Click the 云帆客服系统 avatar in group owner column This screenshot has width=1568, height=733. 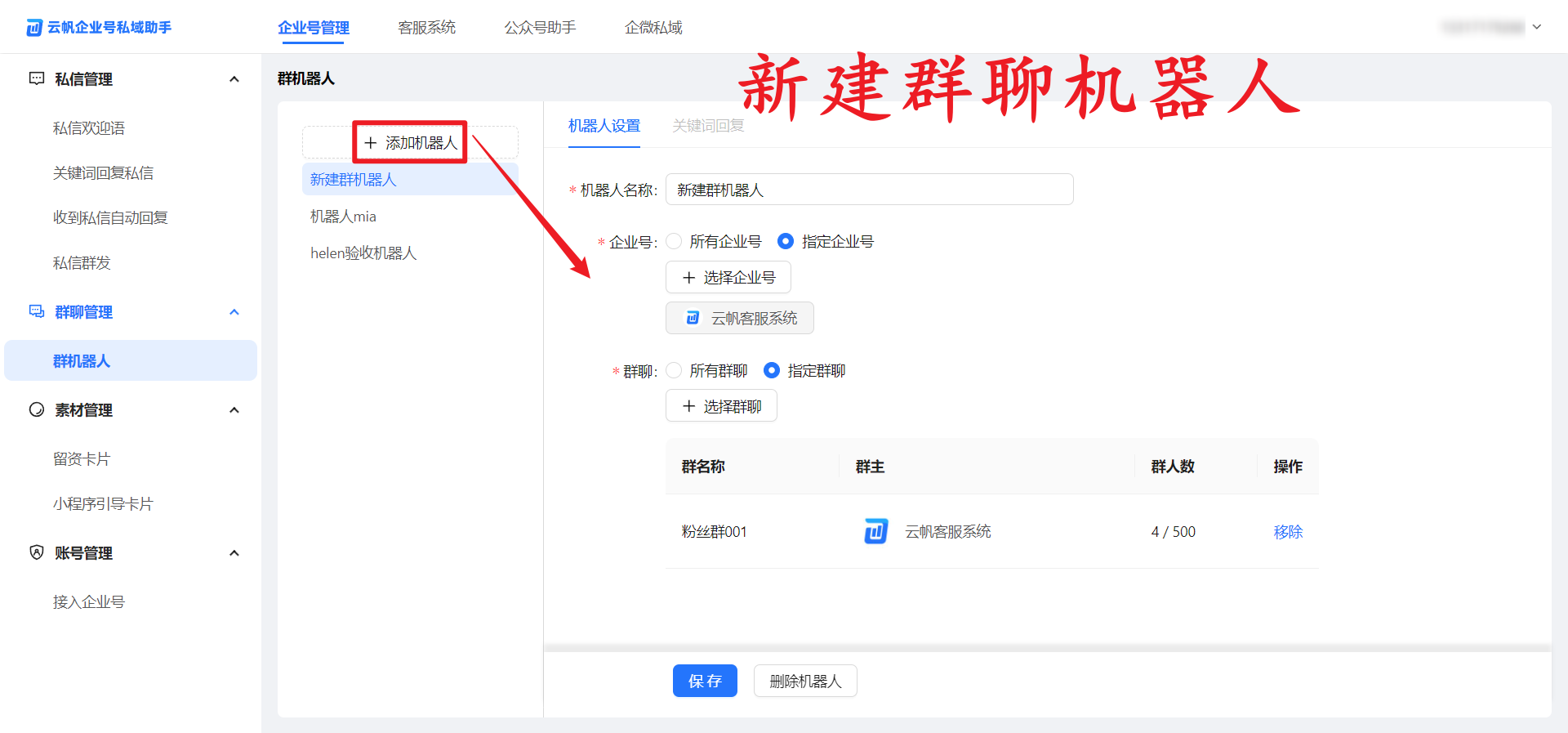[x=875, y=531]
